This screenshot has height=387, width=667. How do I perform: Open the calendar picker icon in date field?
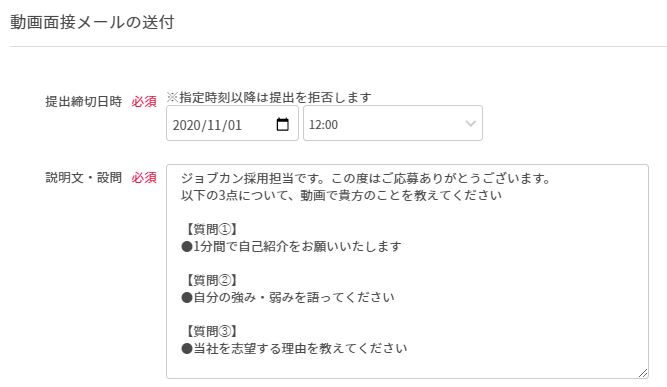point(282,124)
